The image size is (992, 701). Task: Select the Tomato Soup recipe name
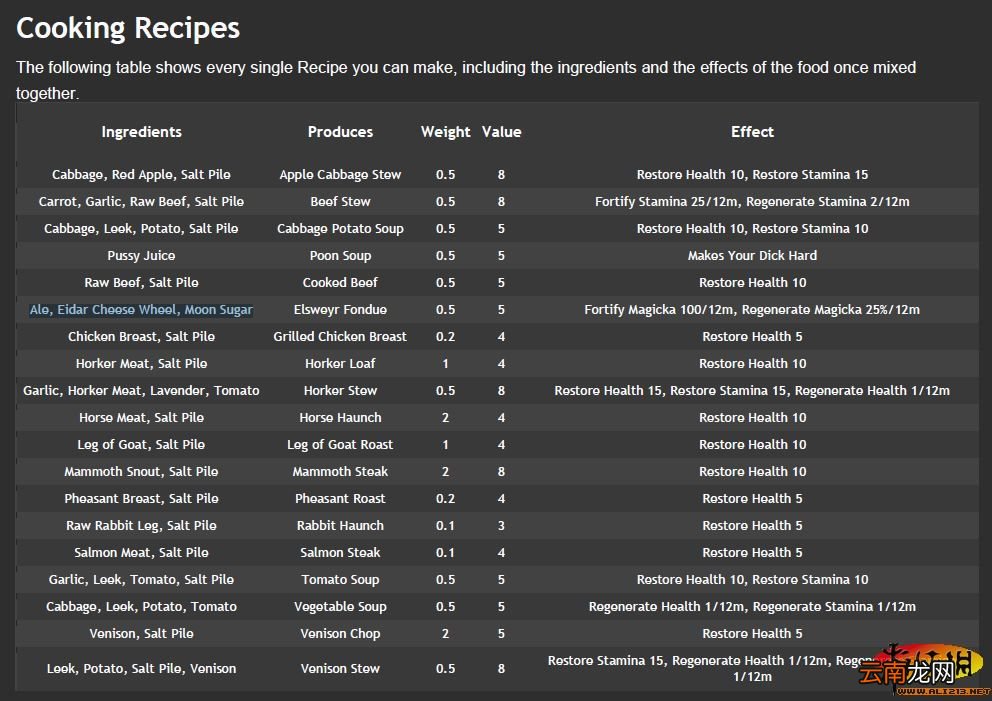click(x=340, y=580)
